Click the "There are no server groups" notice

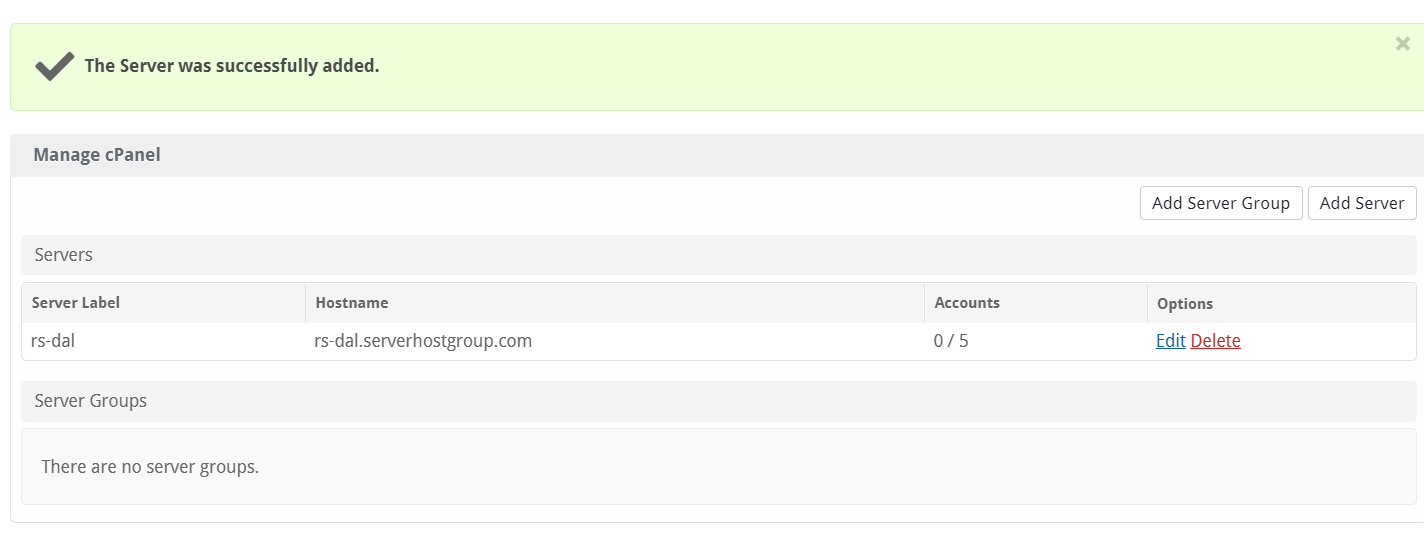pyautogui.click(x=150, y=467)
